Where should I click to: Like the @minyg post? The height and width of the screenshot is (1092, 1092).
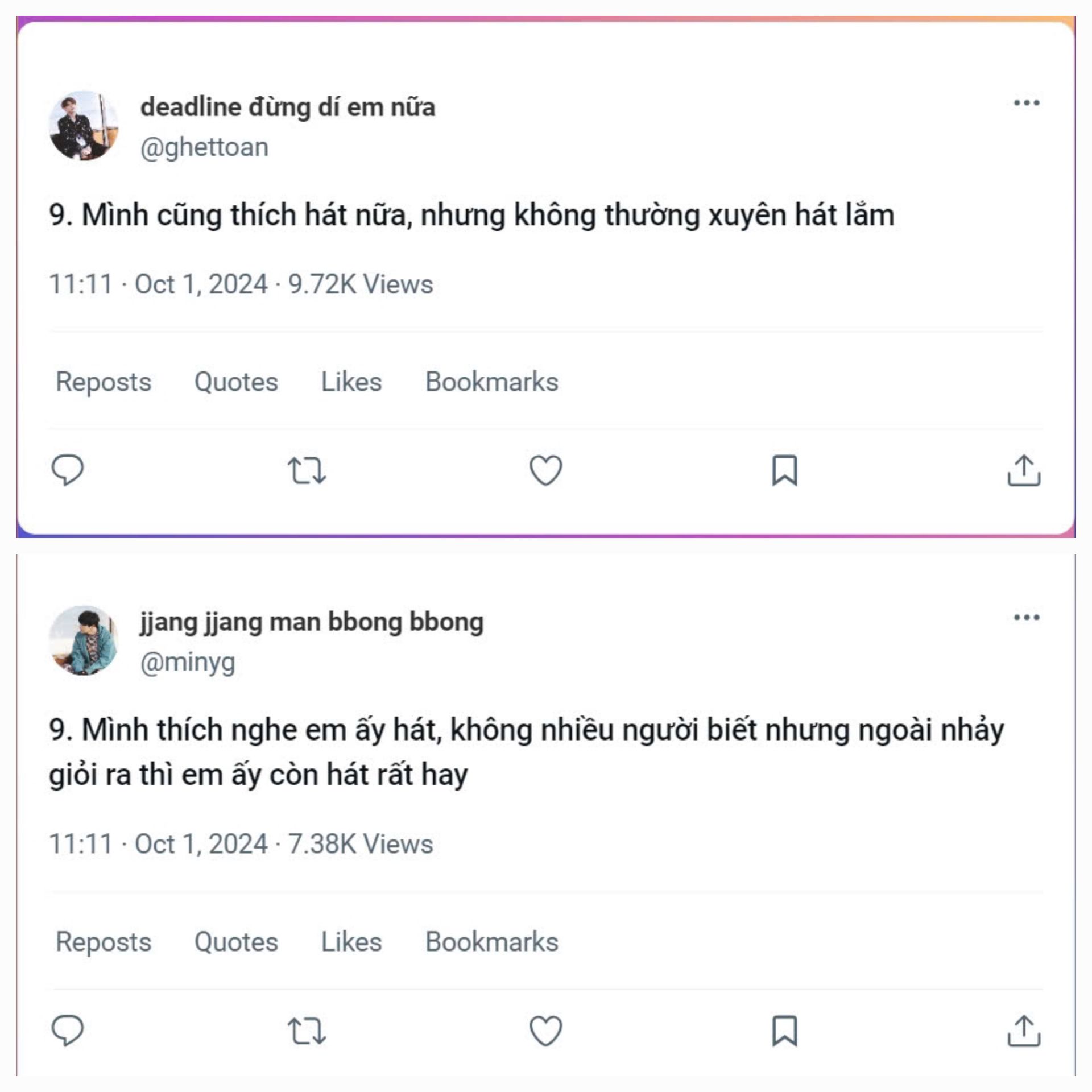pyautogui.click(x=546, y=1031)
